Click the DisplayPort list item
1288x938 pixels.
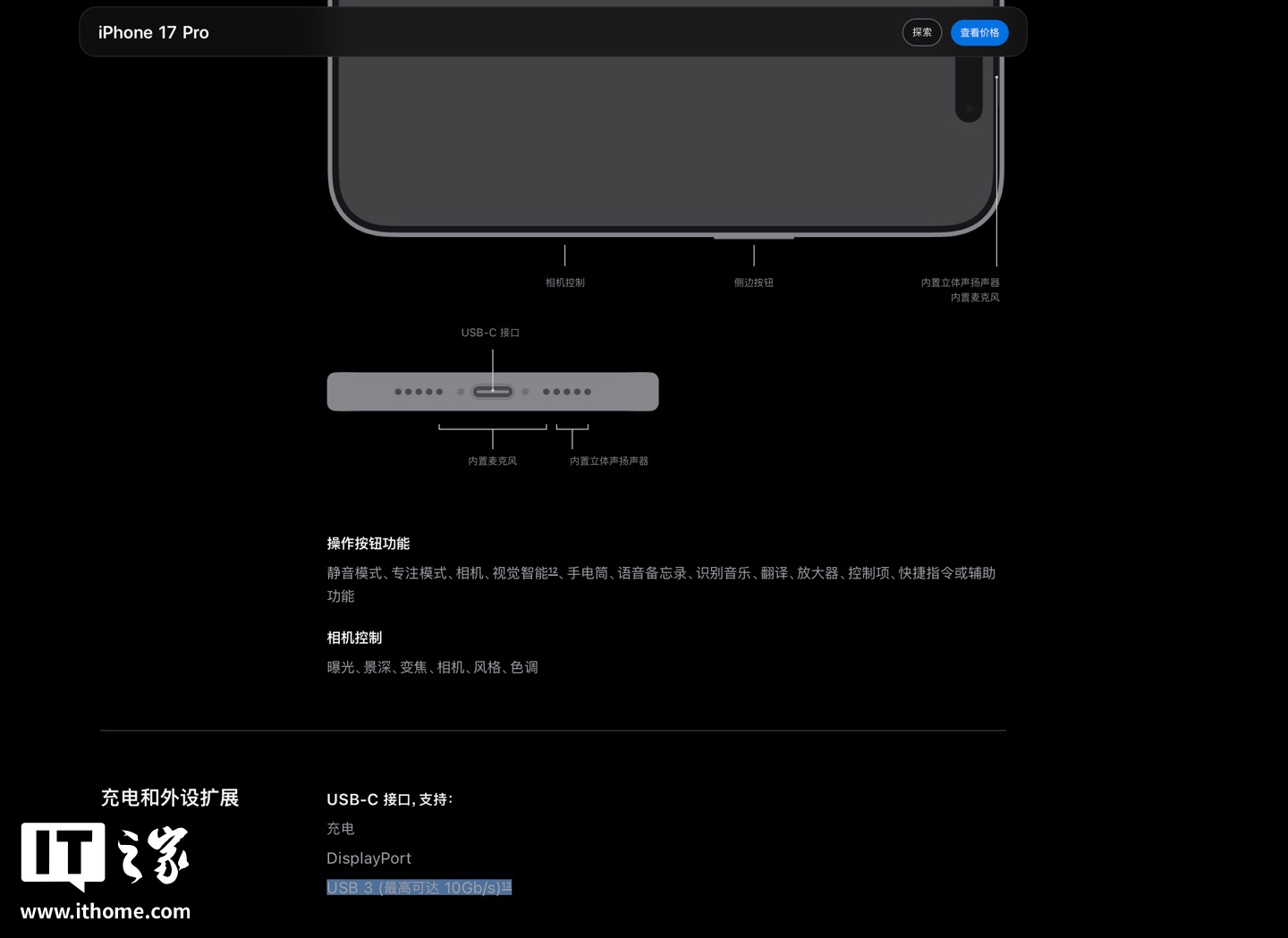(369, 858)
